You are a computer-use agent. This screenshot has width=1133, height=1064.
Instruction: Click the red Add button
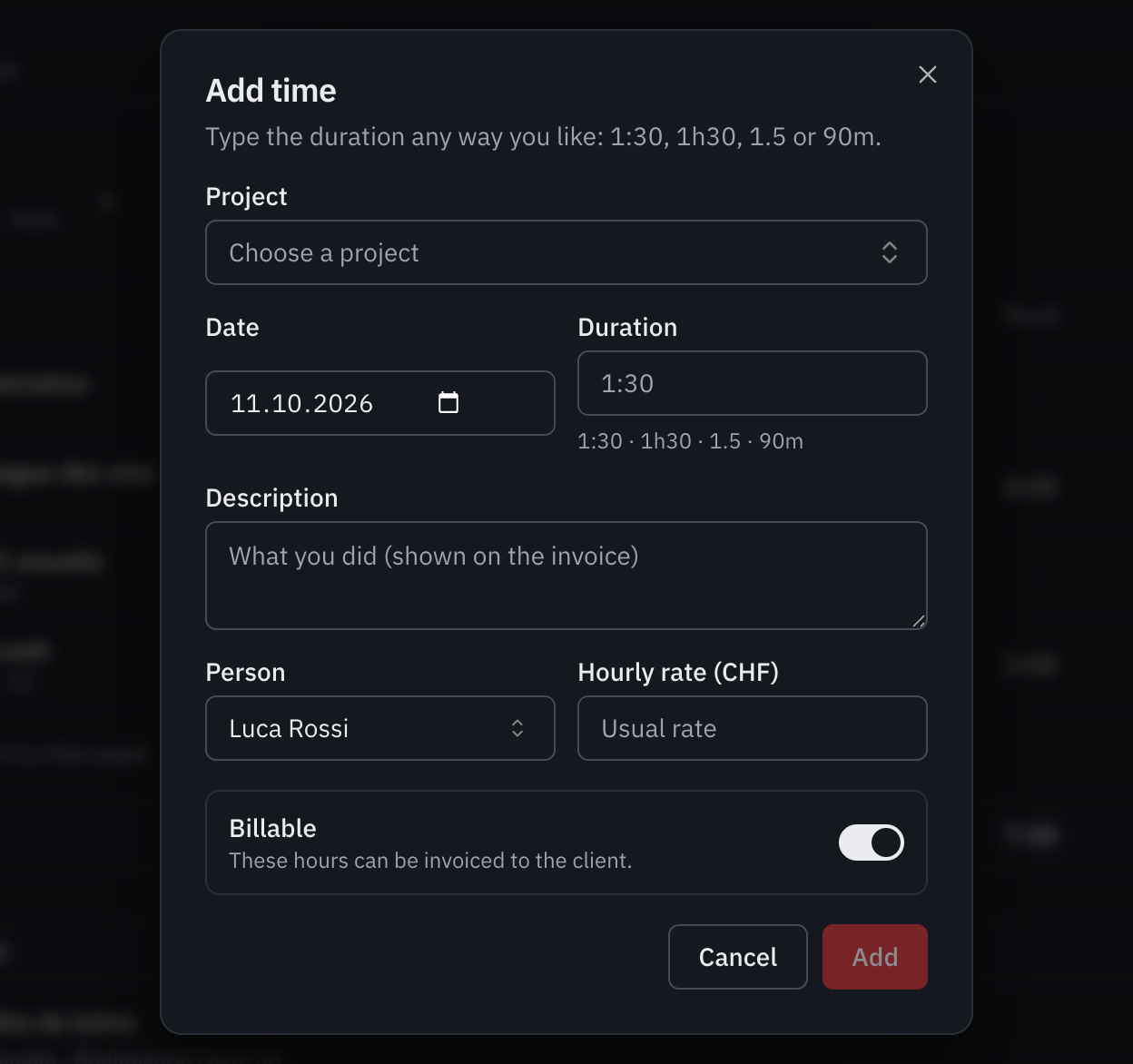875,957
